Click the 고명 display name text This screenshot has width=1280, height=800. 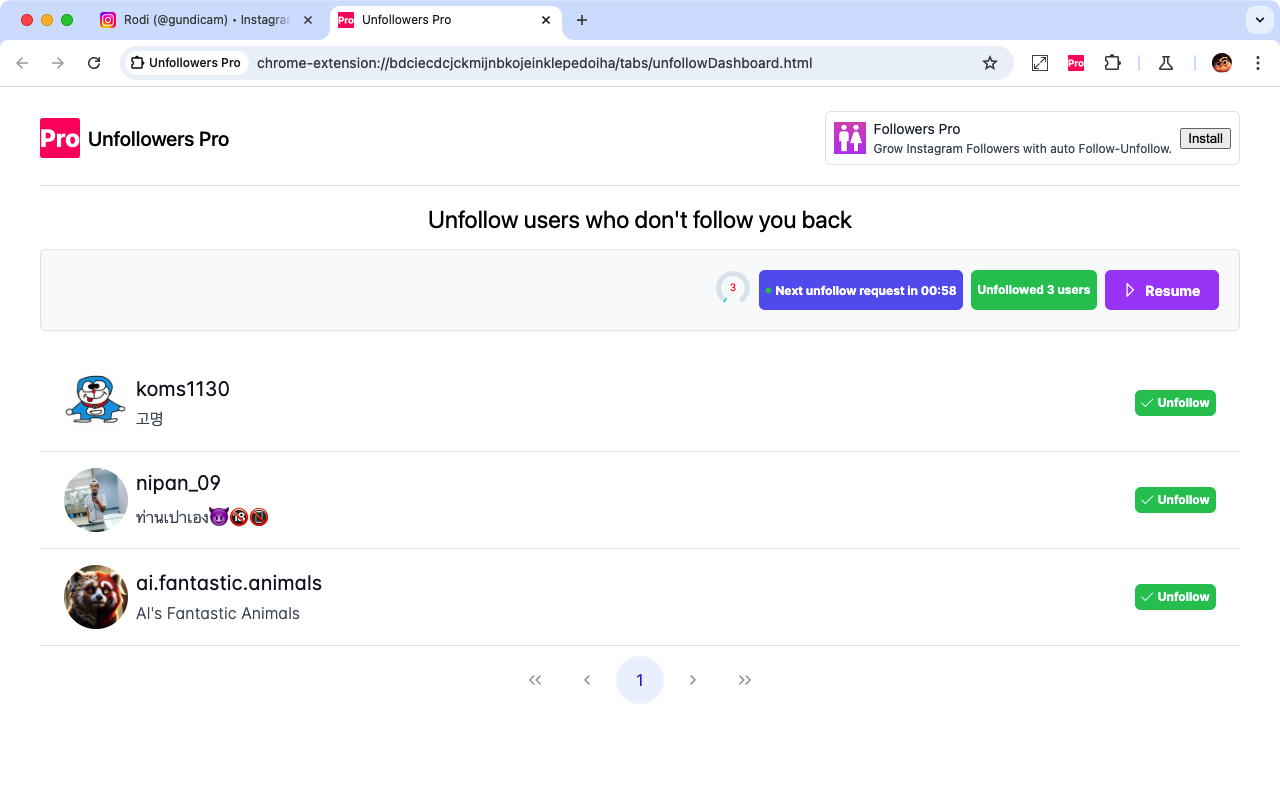150,418
